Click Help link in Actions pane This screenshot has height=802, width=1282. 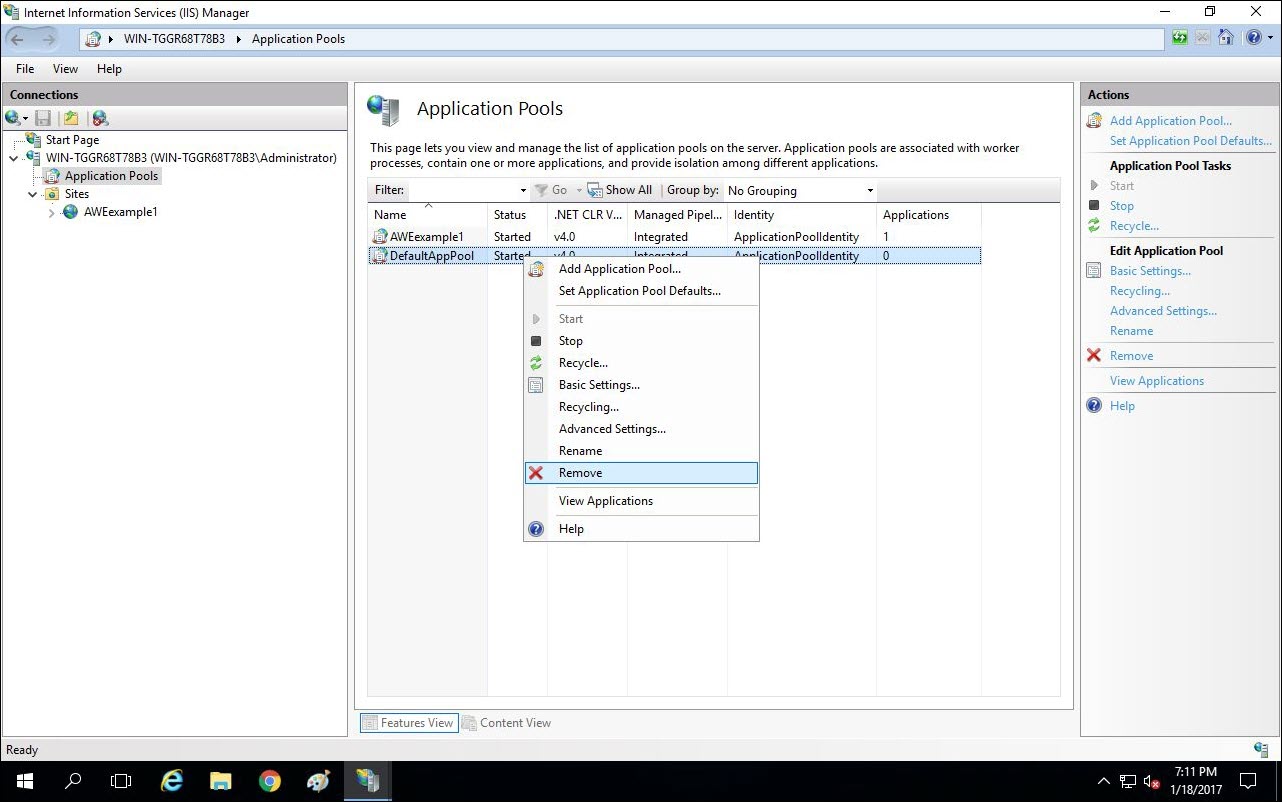point(1122,406)
